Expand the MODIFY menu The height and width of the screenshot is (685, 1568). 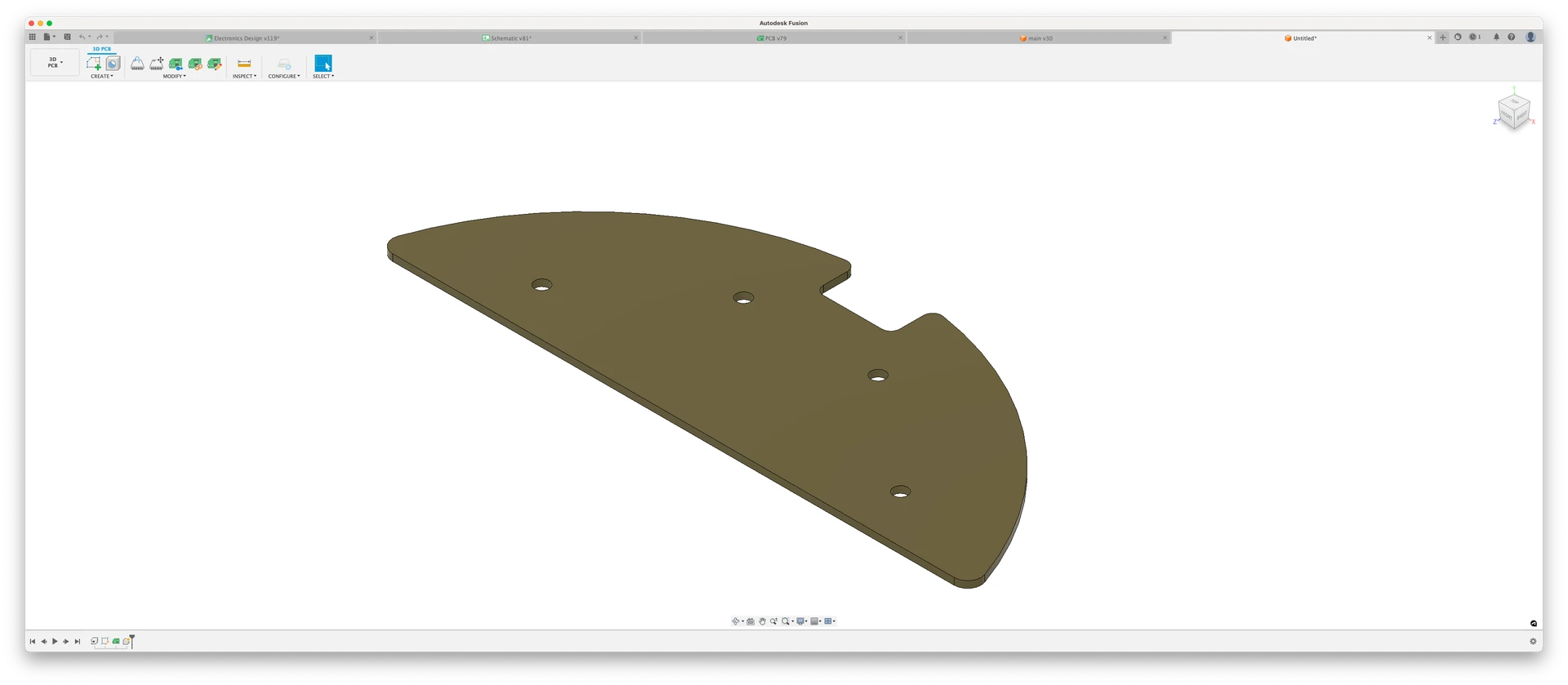[174, 77]
